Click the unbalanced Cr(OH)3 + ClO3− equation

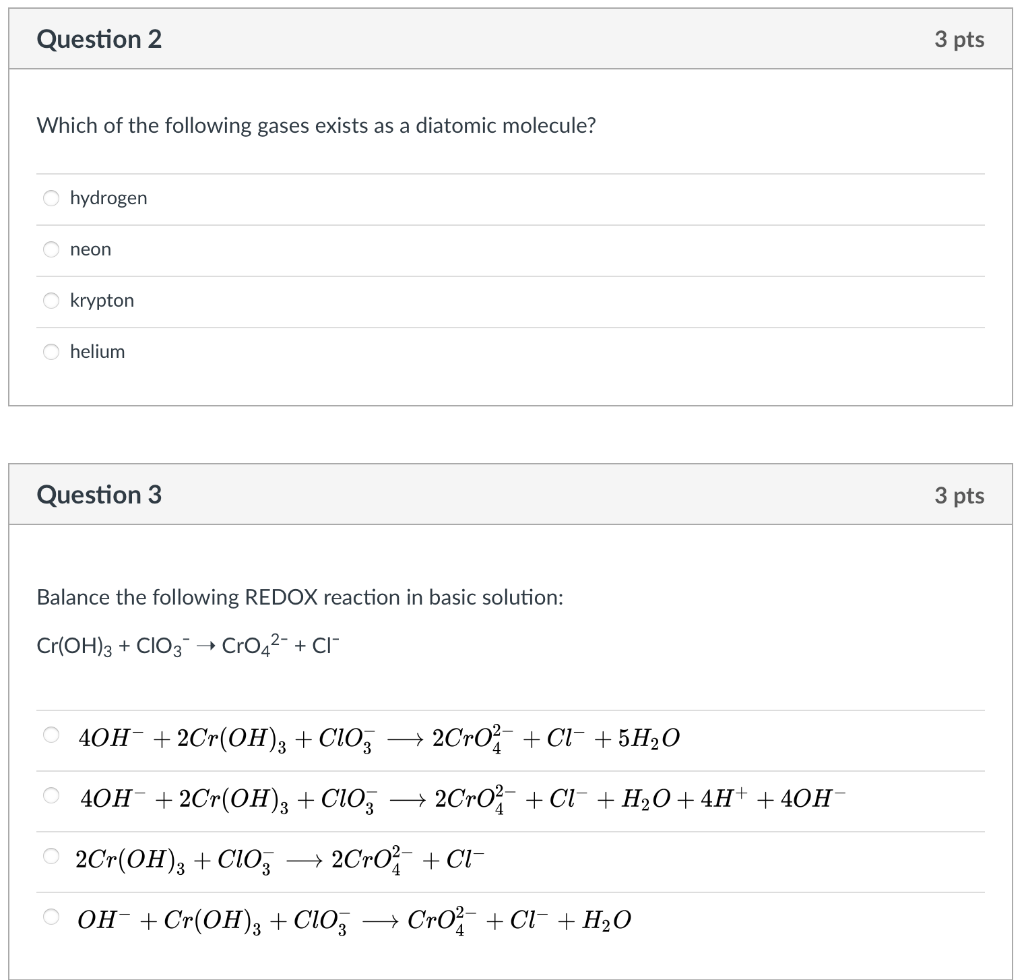[189, 645]
